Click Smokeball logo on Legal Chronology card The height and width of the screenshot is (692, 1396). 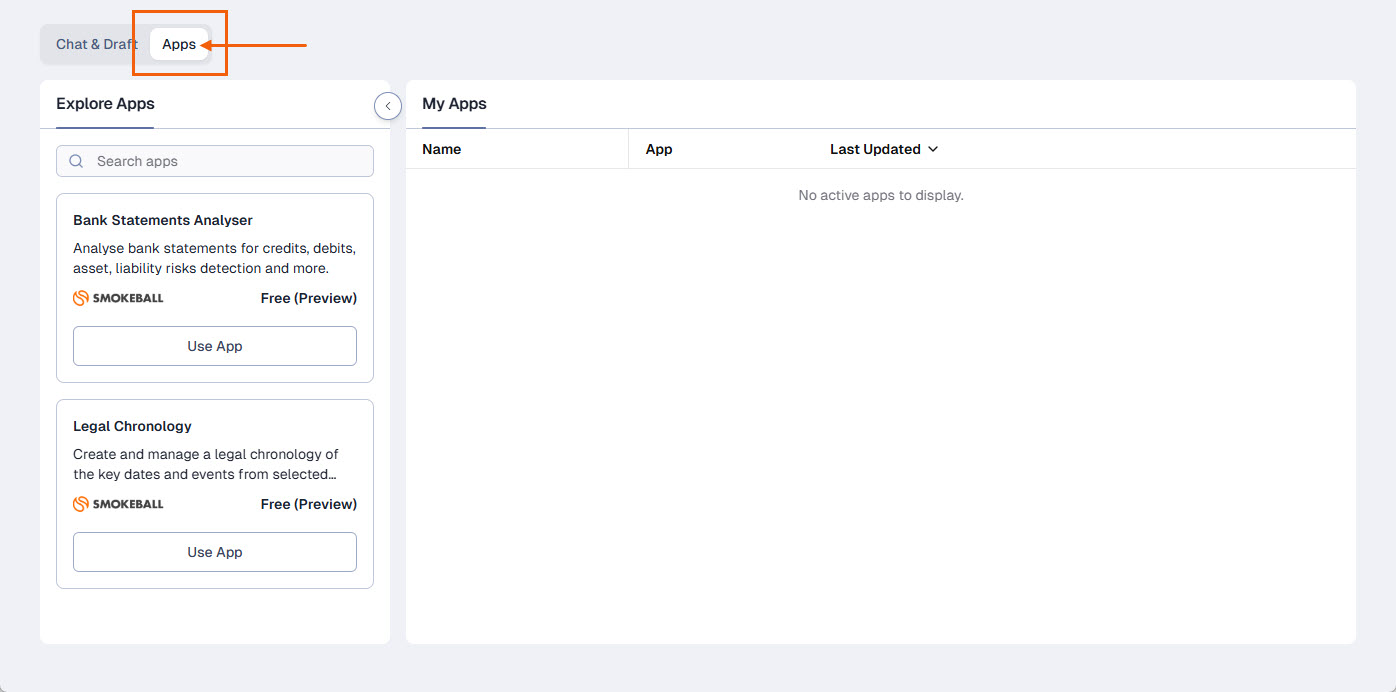point(118,504)
